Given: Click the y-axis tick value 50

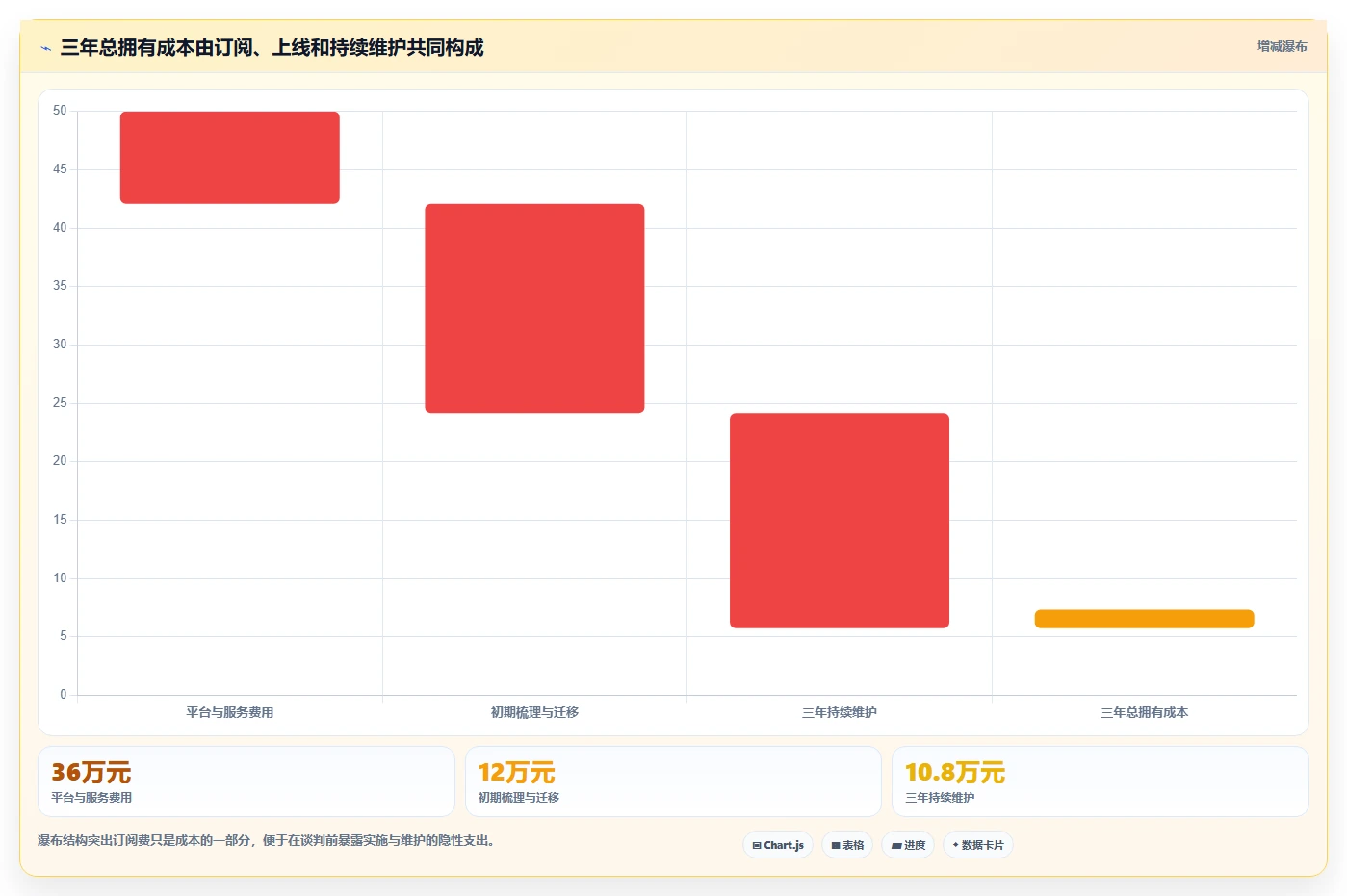Looking at the screenshot, I should 60,111.
